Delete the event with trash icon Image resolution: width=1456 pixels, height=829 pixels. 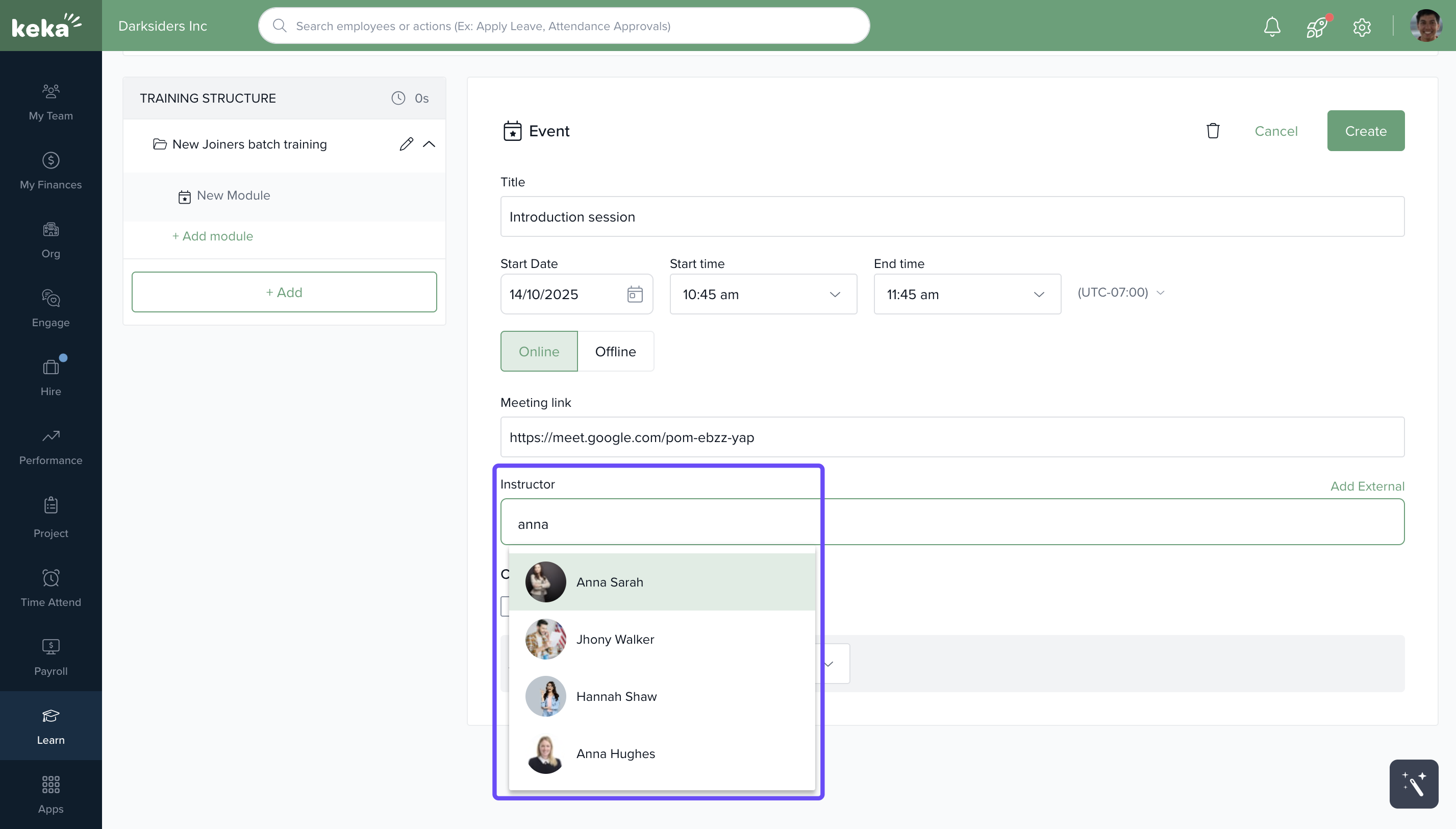(1213, 131)
